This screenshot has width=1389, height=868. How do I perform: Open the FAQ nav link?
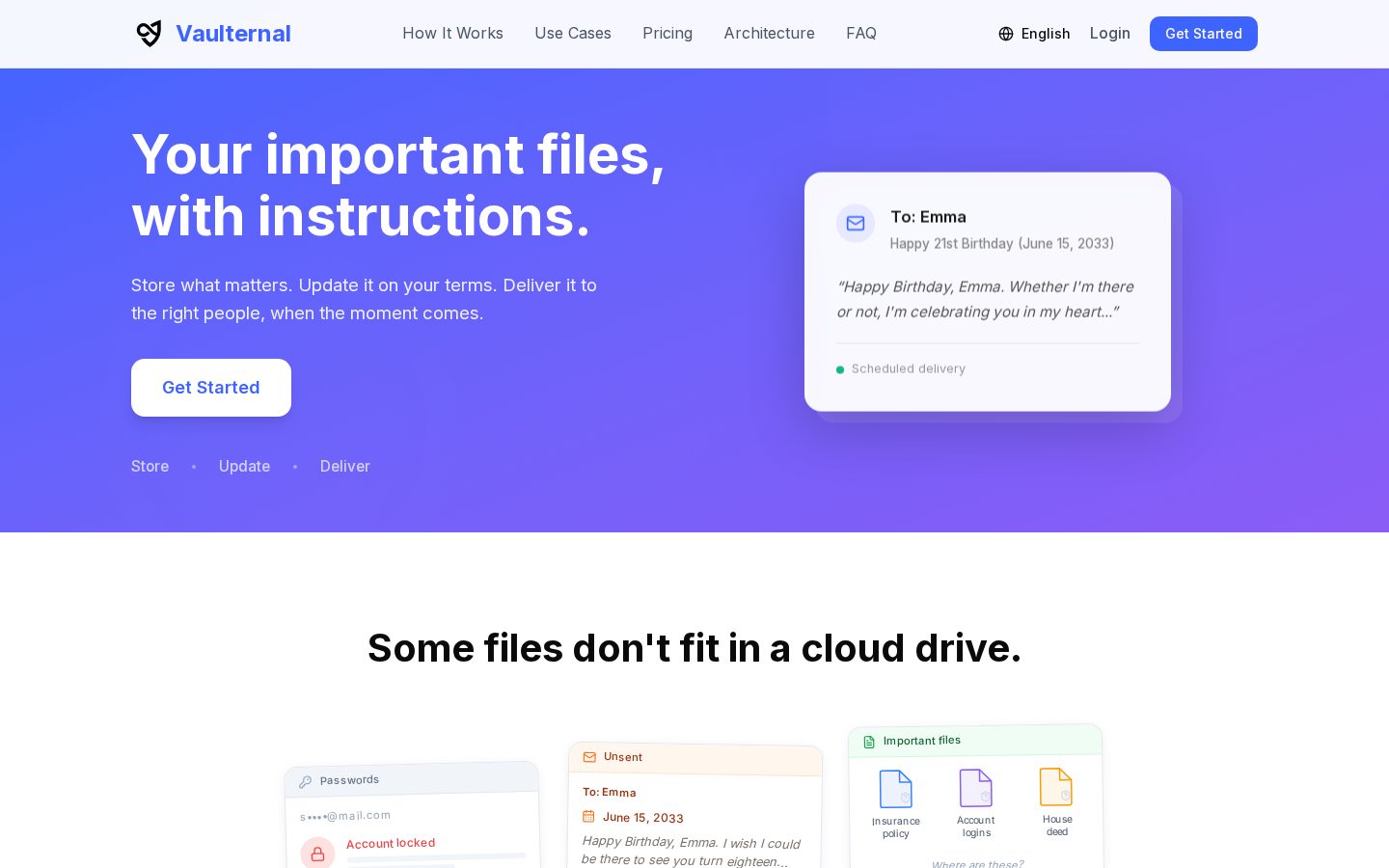point(861,34)
